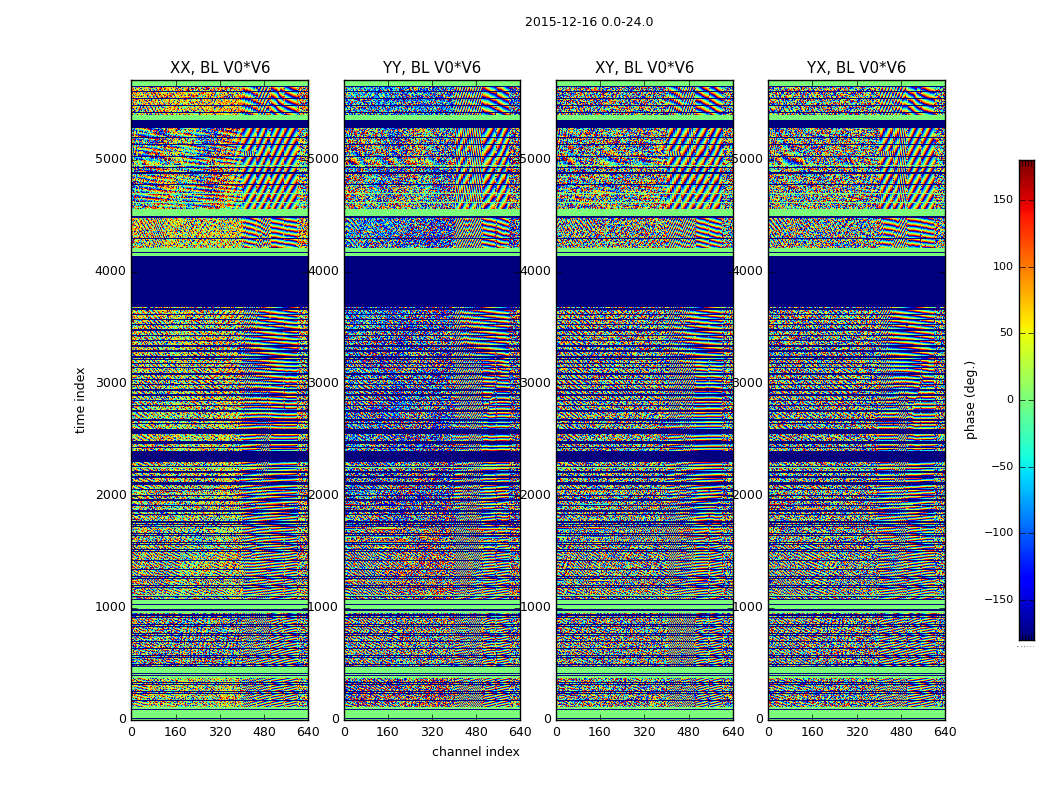Click the 1000 y-axis tick of the XY panel
1050x800 pixels.
[537, 607]
